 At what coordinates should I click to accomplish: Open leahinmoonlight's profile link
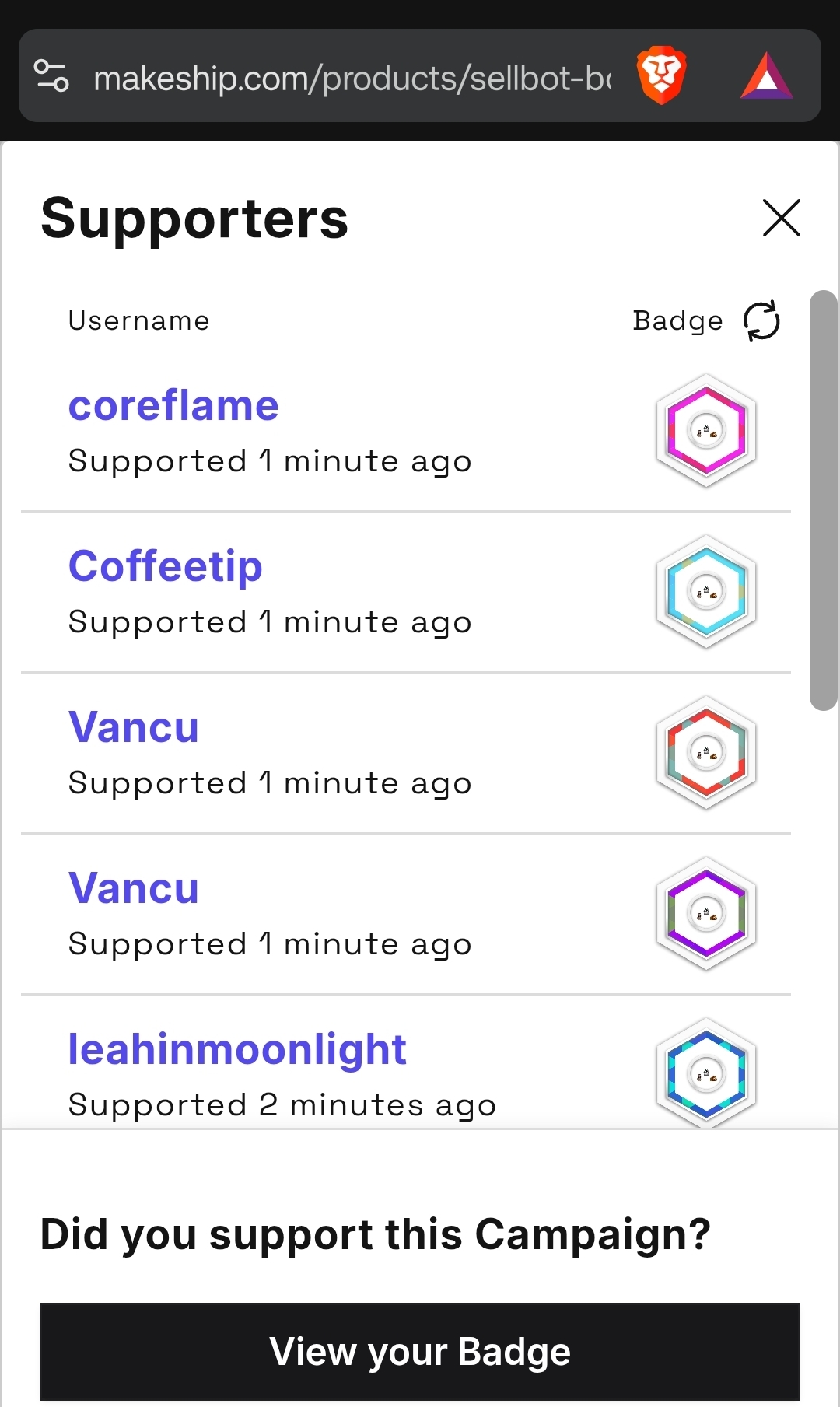(x=237, y=1049)
